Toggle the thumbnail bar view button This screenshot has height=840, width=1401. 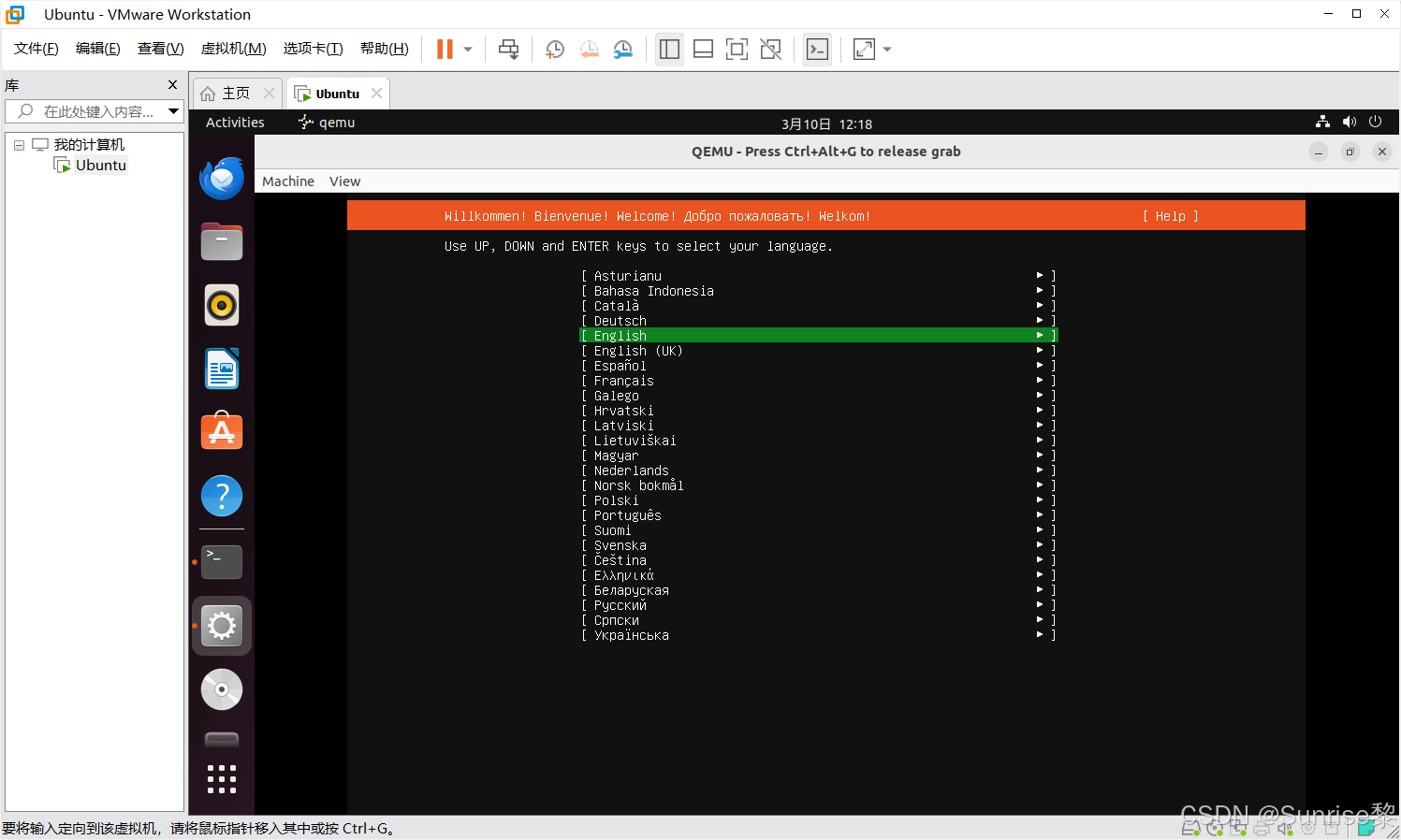click(703, 50)
